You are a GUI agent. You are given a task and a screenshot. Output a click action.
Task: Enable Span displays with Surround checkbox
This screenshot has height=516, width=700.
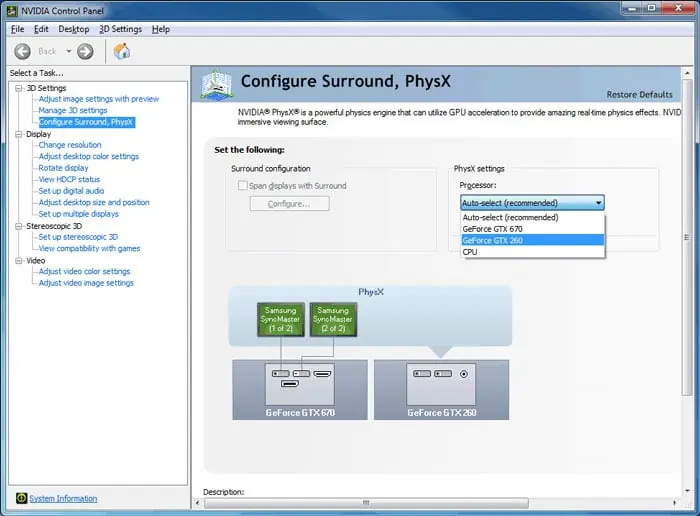point(242,186)
